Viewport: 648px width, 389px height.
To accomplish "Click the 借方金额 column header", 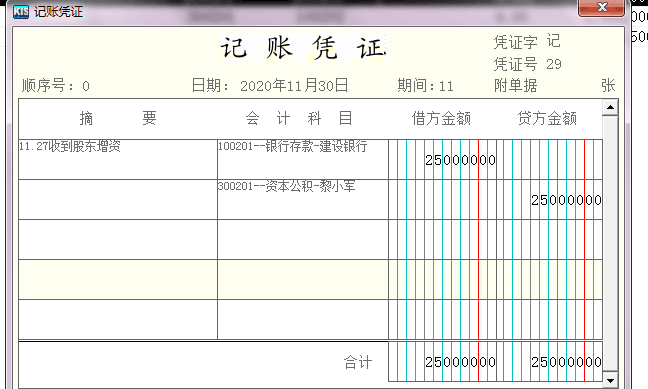I will 441,119.
